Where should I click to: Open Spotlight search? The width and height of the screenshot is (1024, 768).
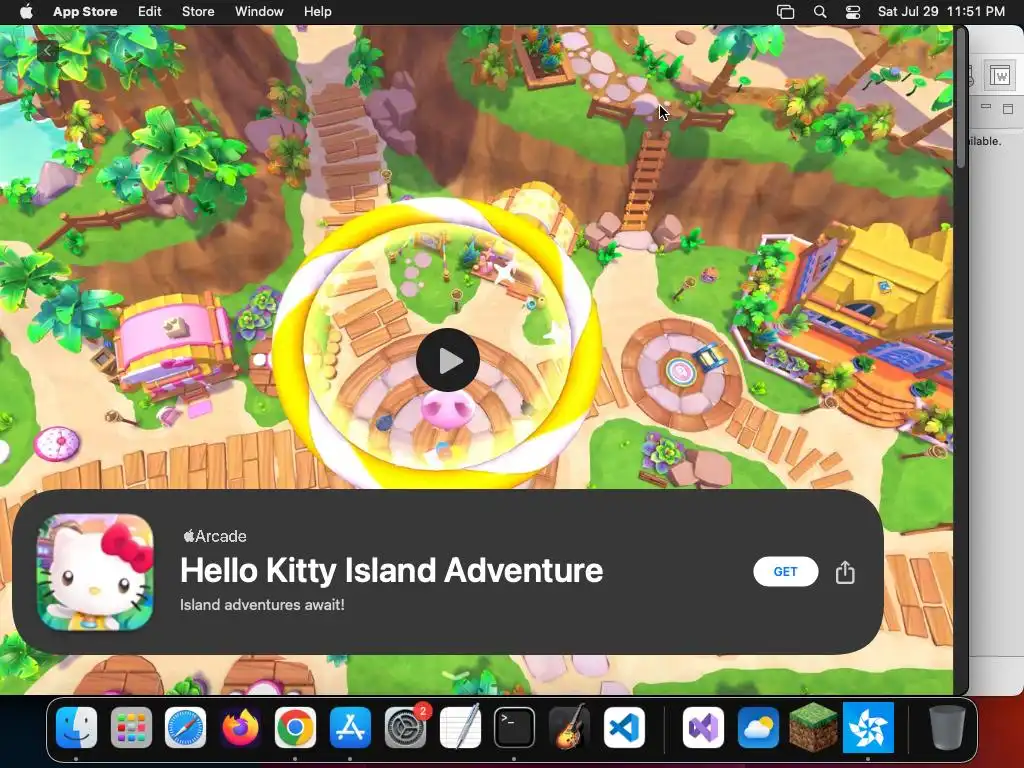pyautogui.click(x=820, y=12)
